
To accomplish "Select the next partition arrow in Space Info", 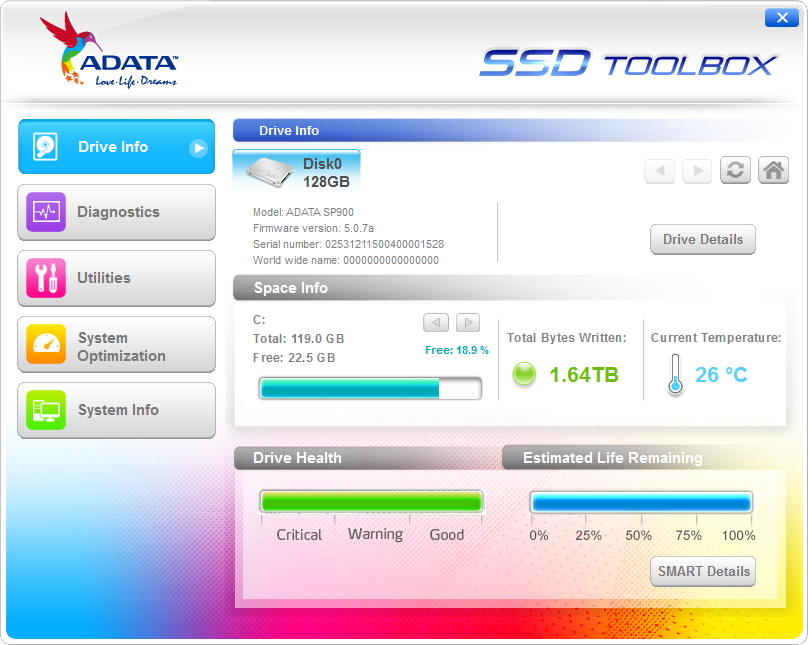I will [x=467, y=322].
